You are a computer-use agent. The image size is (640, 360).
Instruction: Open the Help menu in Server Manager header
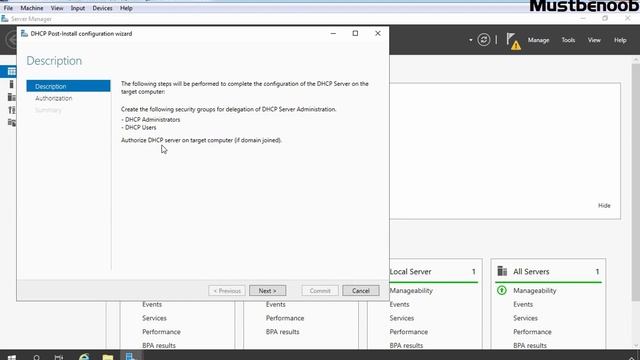(x=620, y=40)
